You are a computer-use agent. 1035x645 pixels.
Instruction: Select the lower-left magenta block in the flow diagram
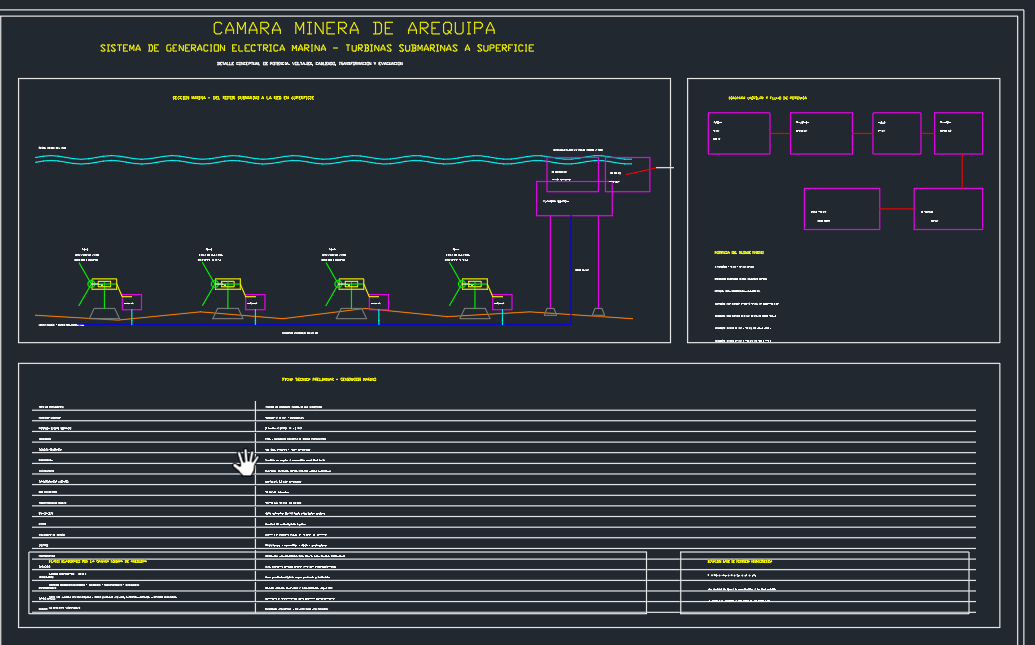tap(842, 209)
